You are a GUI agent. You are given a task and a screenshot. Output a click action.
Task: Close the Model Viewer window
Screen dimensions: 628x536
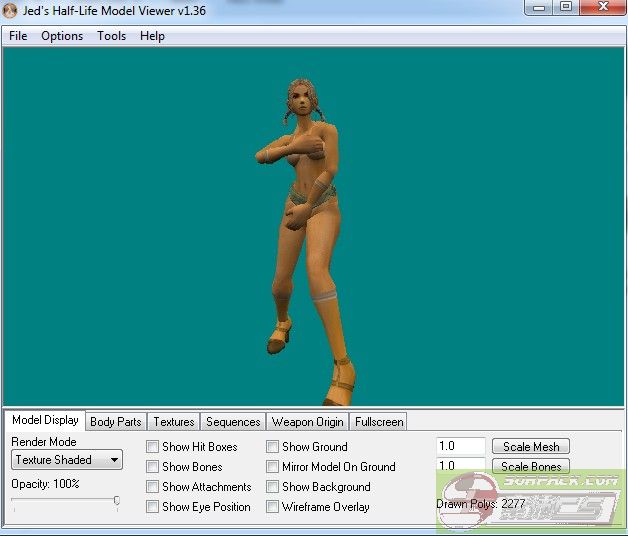tap(603, 7)
